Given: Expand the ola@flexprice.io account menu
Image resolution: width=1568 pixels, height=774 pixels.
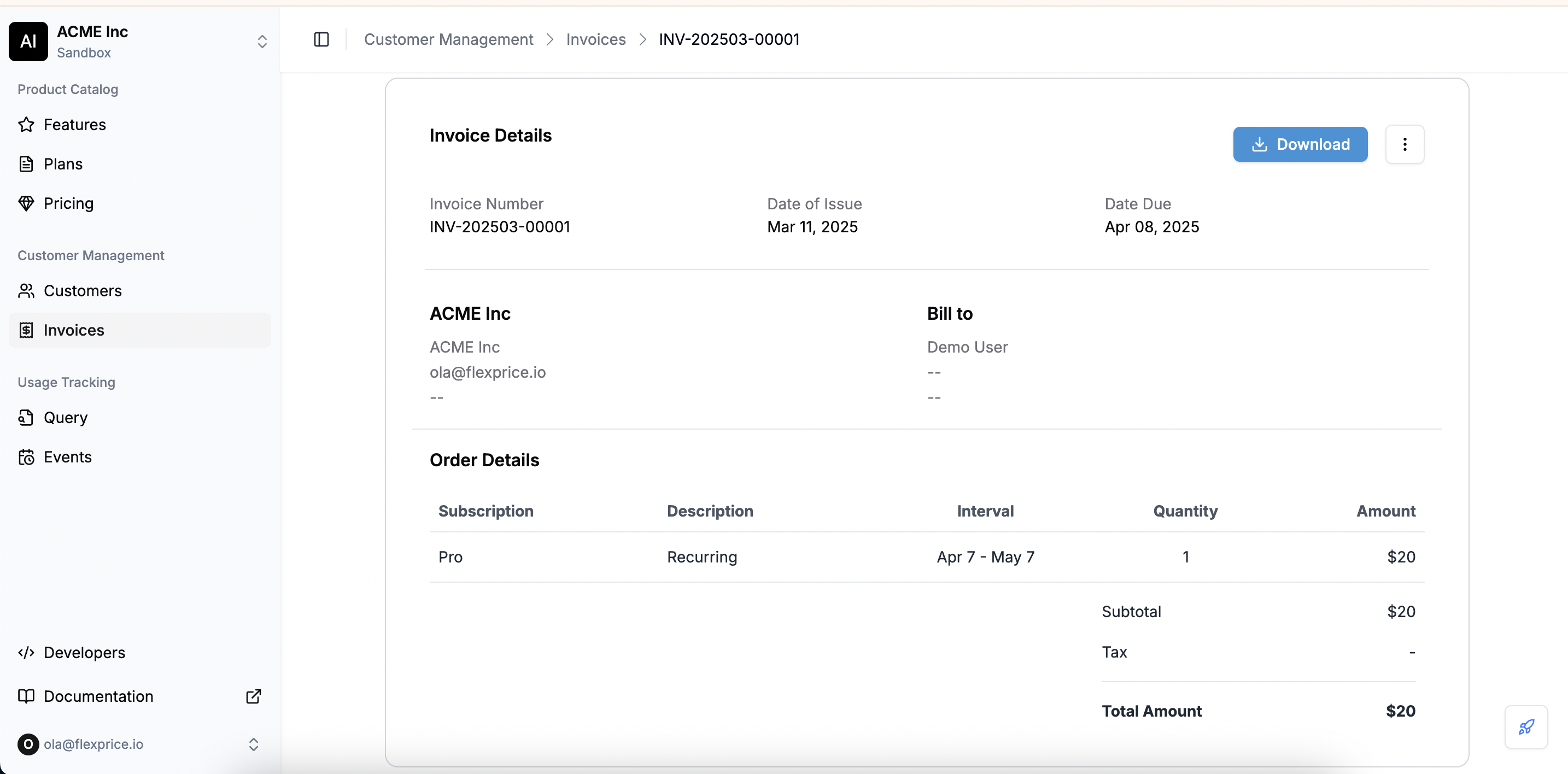Looking at the screenshot, I should 253,744.
